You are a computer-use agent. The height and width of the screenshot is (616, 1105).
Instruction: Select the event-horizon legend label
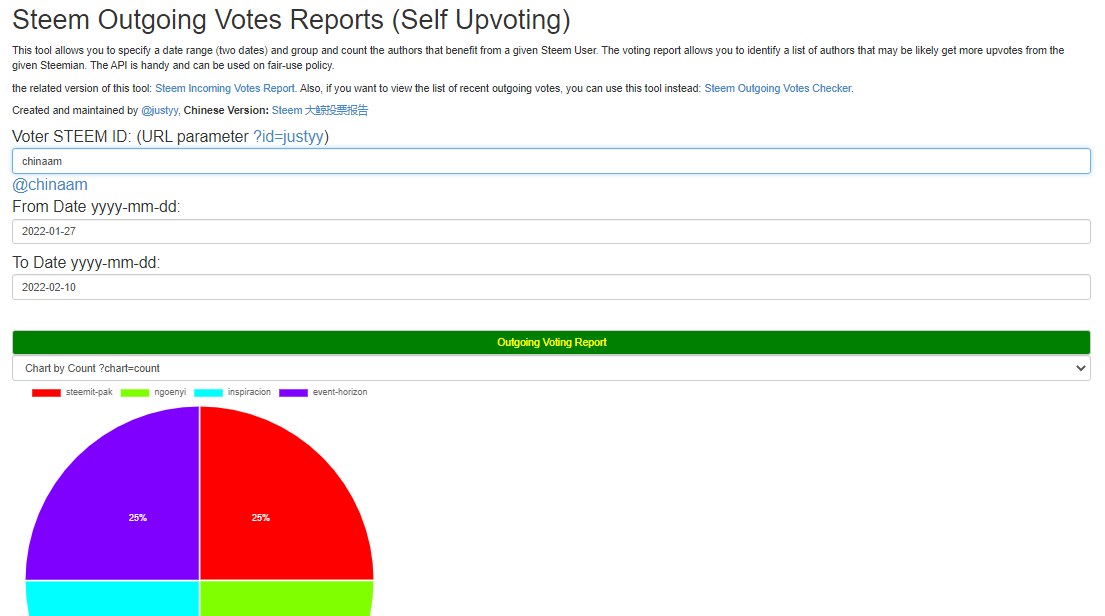[340, 392]
